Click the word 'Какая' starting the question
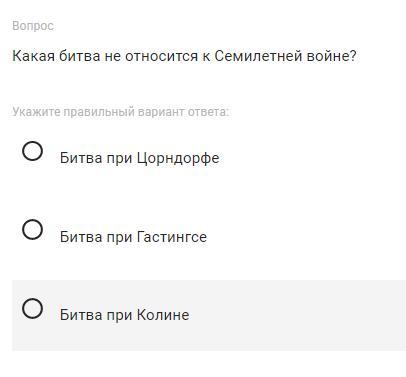Image resolution: width=406 pixels, height=377 pixels. click(x=33, y=56)
